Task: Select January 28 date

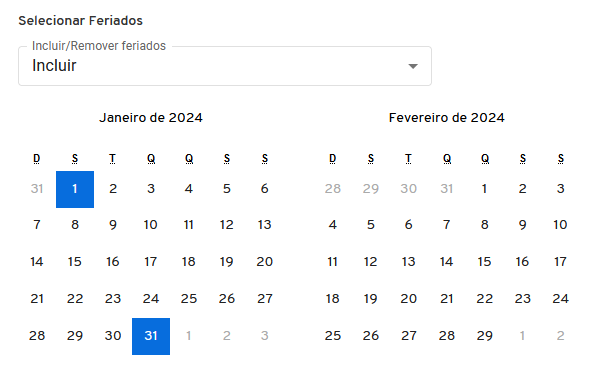Action: pos(37,336)
